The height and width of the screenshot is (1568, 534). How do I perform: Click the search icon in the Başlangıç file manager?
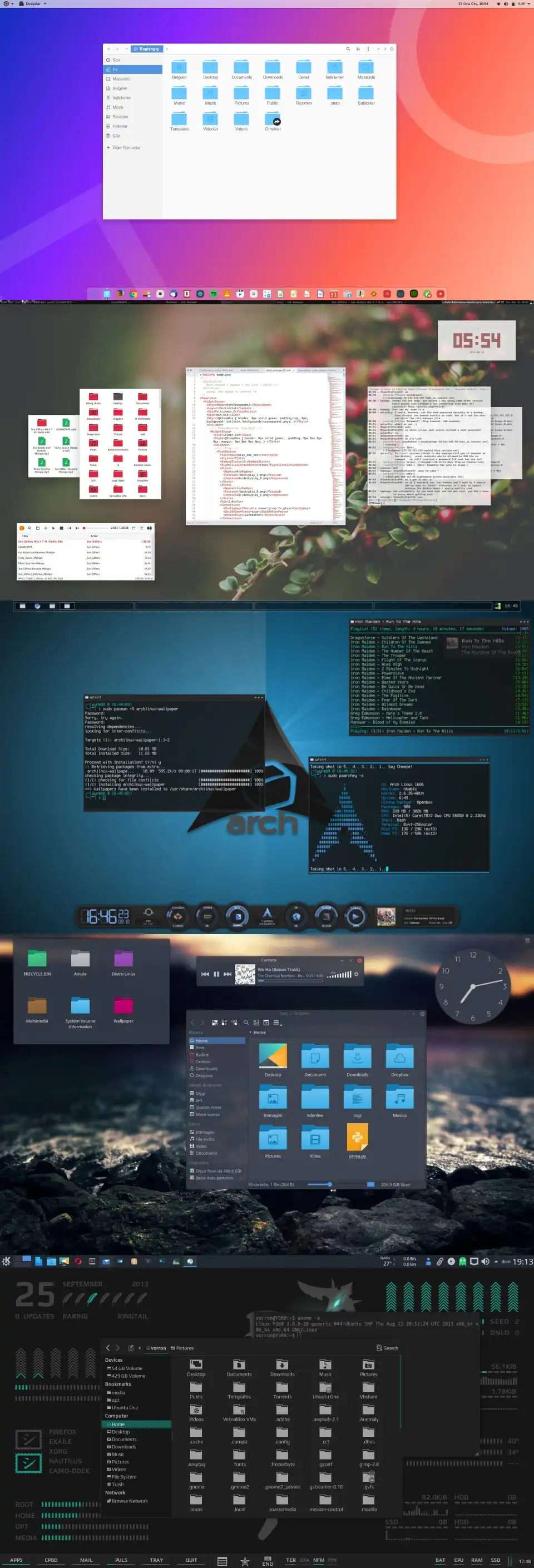(348, 49)
